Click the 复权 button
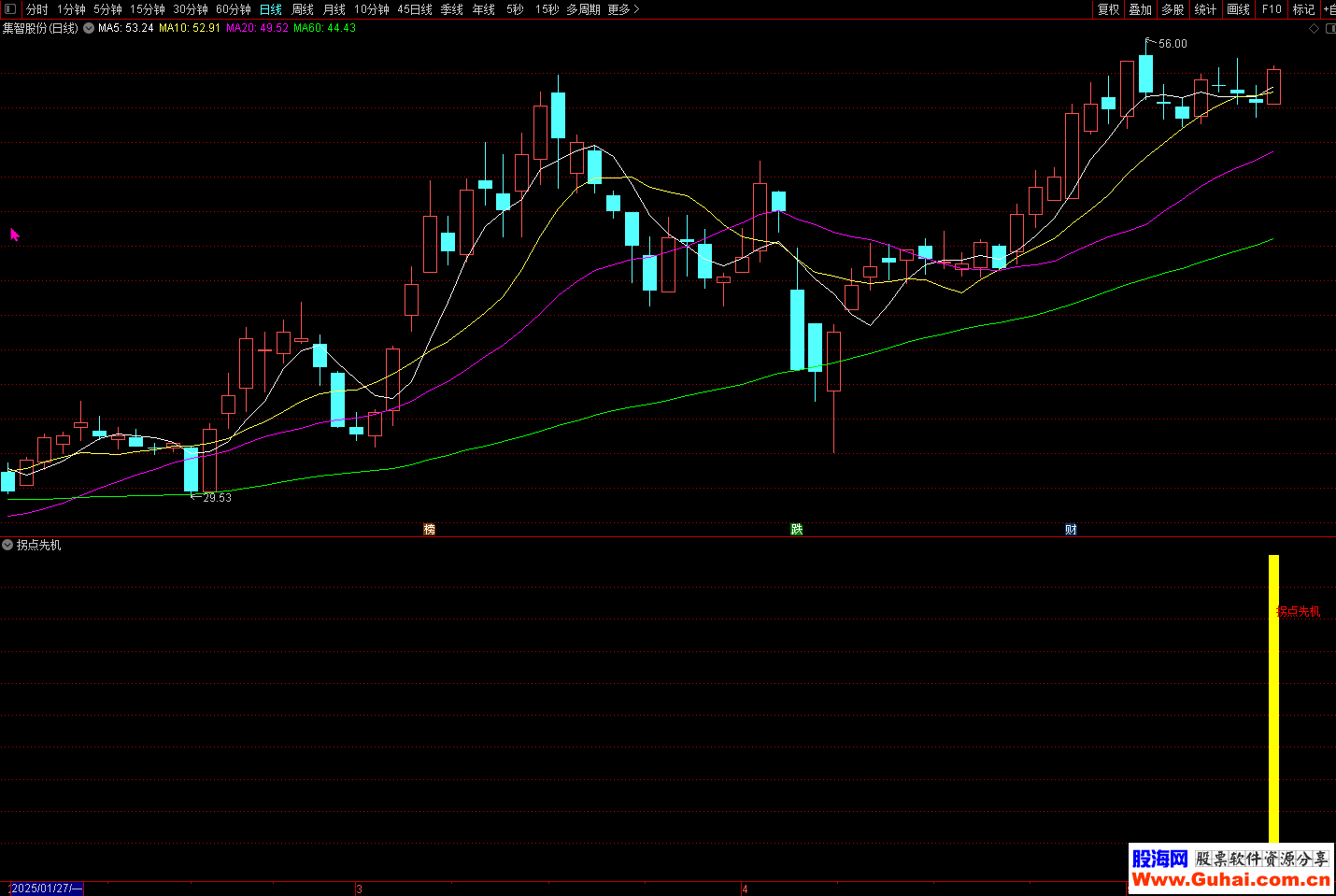This screenshot has width=1336, height=896. [1108, 9]
